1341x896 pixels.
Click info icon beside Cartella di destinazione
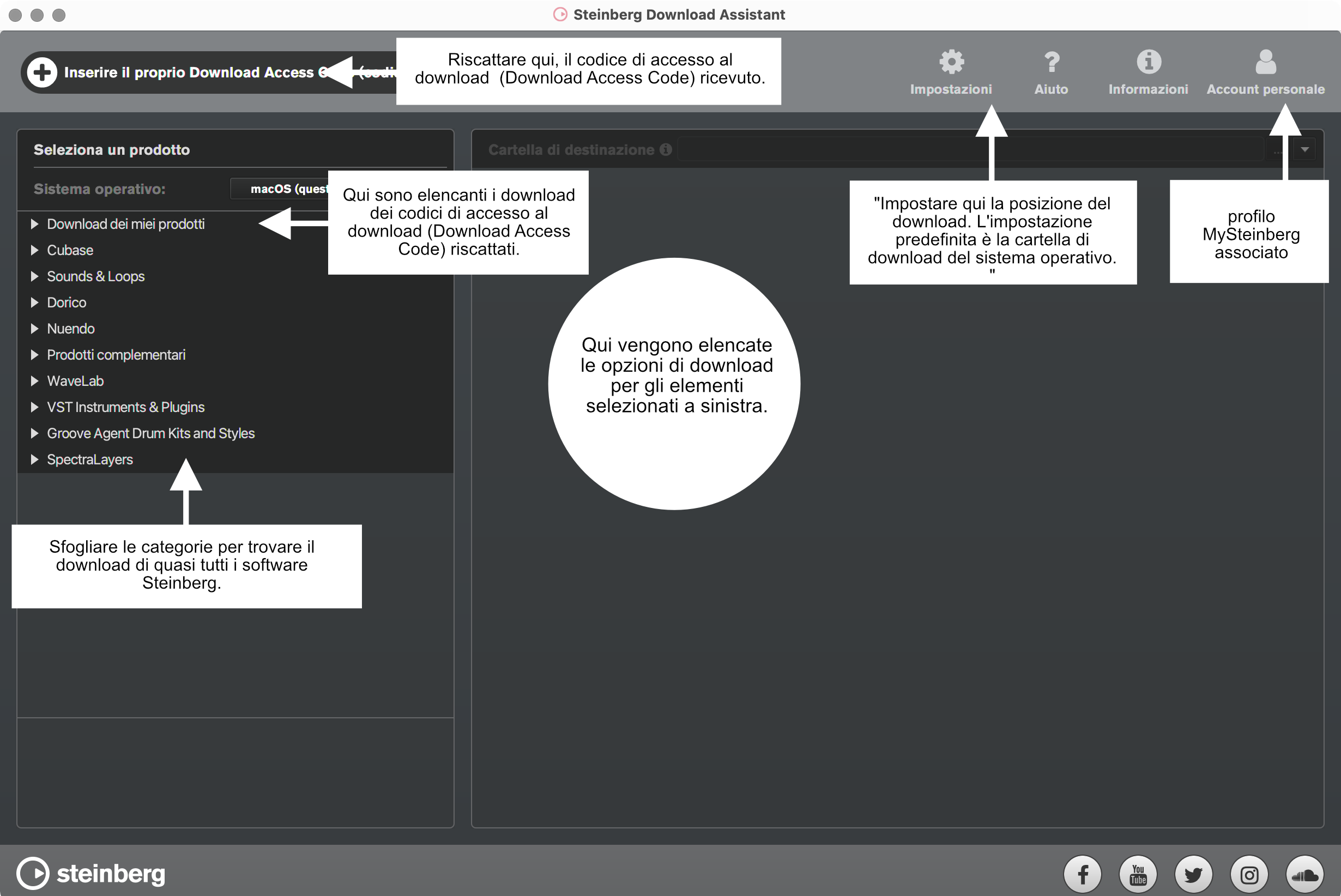[x=666, y=149]
